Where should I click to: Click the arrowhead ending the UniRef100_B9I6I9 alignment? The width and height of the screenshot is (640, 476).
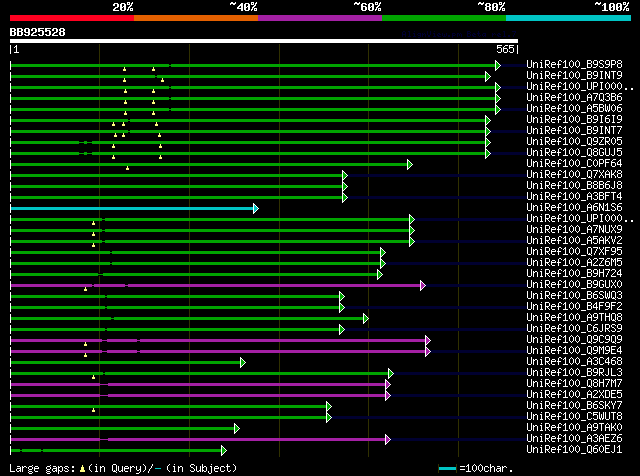488,120
